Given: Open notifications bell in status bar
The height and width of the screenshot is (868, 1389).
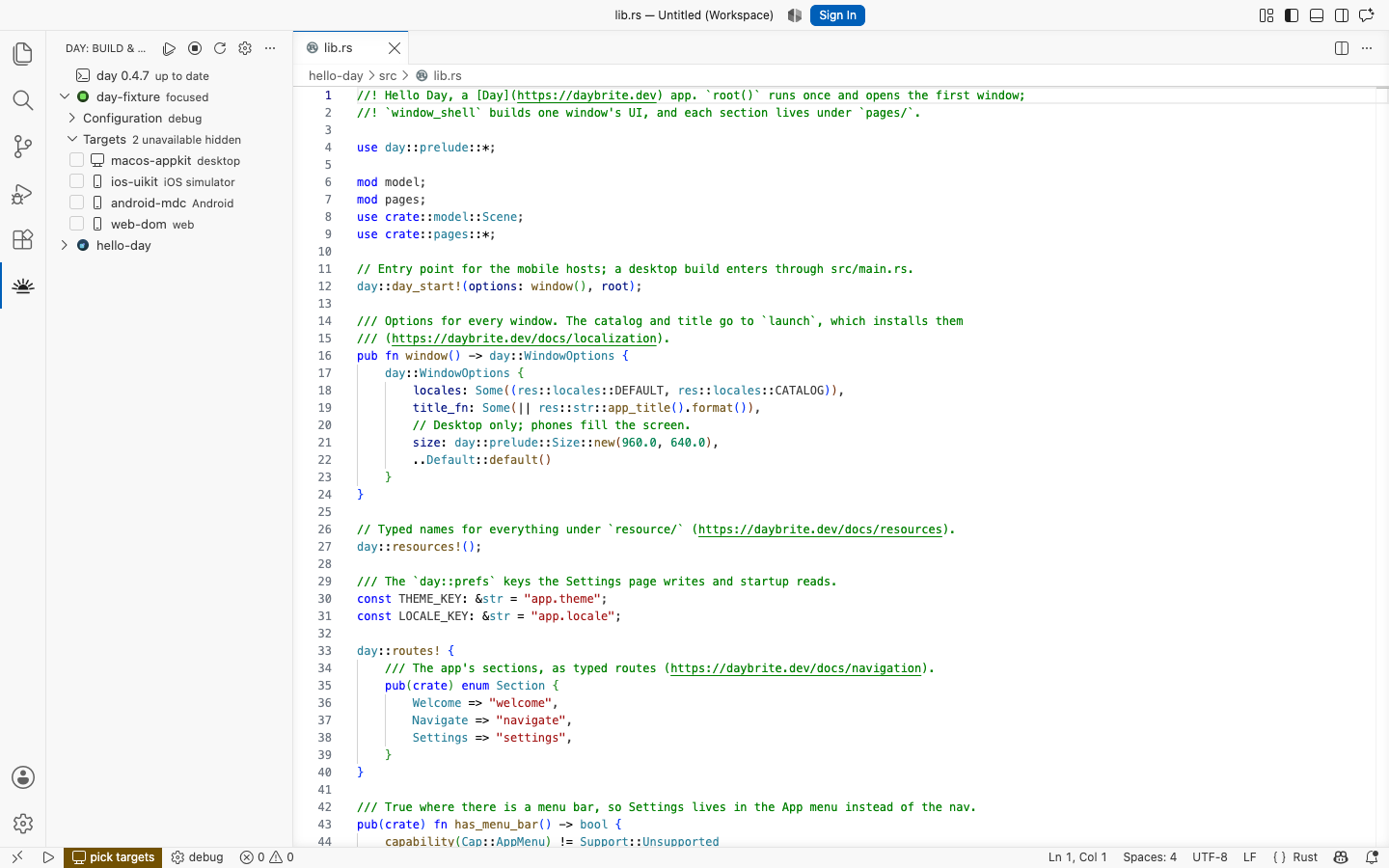Looking at the screenshot, I should 1372,856.
